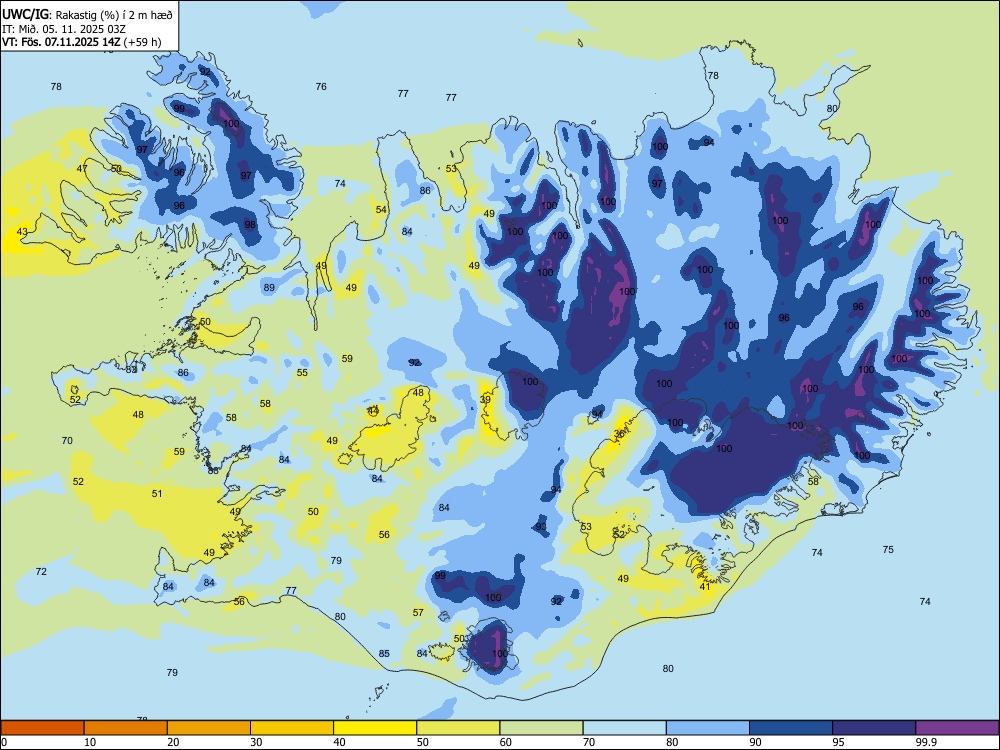The height and width of the screenshot is (750, 1000).
Task: Click the 70–80 pale blue legend swatch
Action: click(x=624, y=728)
